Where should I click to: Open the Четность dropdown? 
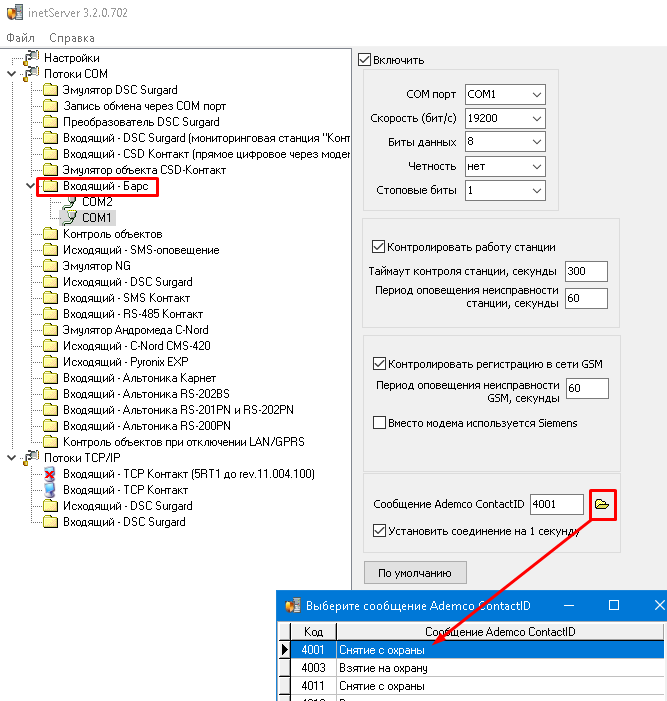click(537, 167)
